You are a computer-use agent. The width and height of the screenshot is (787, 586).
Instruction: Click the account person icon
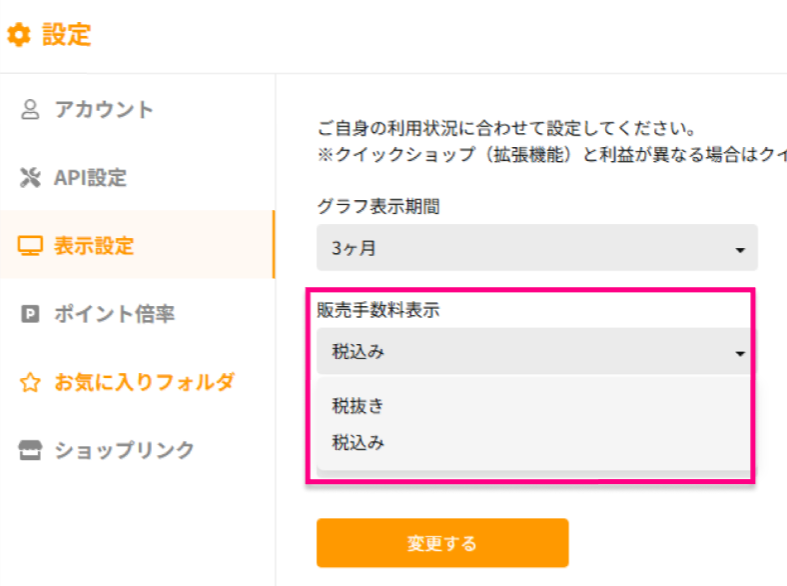pos(30,109)
